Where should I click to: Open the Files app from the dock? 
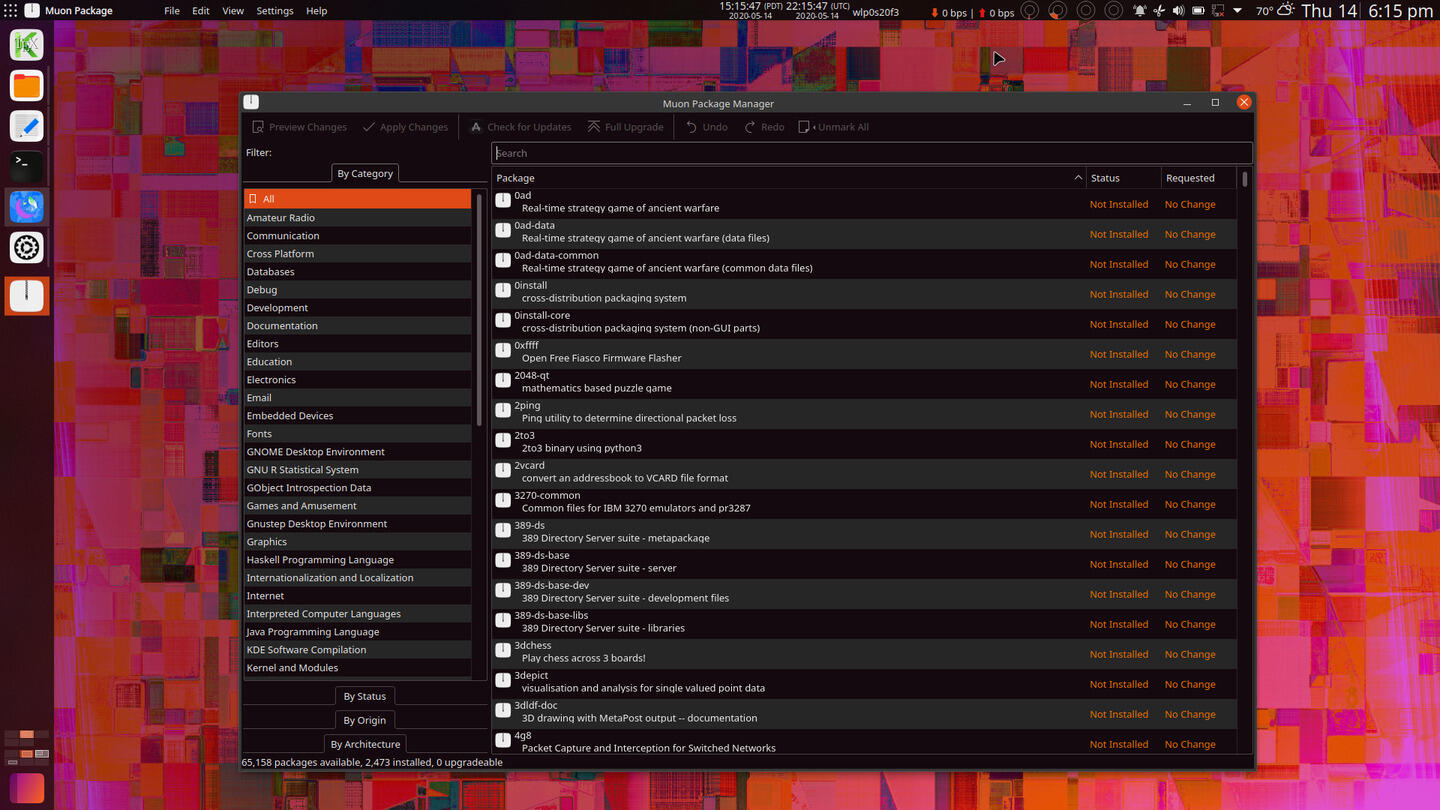pyautogui.click(x=27, y=86)
